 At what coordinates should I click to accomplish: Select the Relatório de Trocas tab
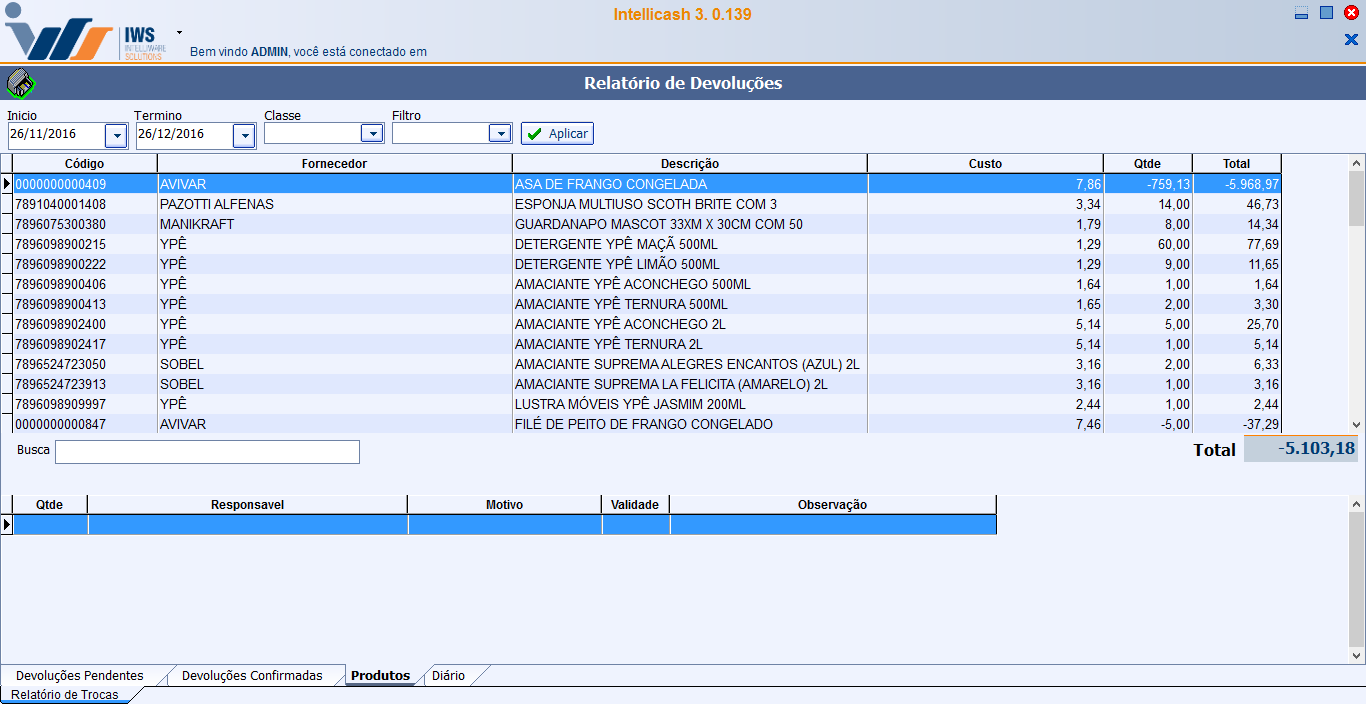click(x=65, y=695)
